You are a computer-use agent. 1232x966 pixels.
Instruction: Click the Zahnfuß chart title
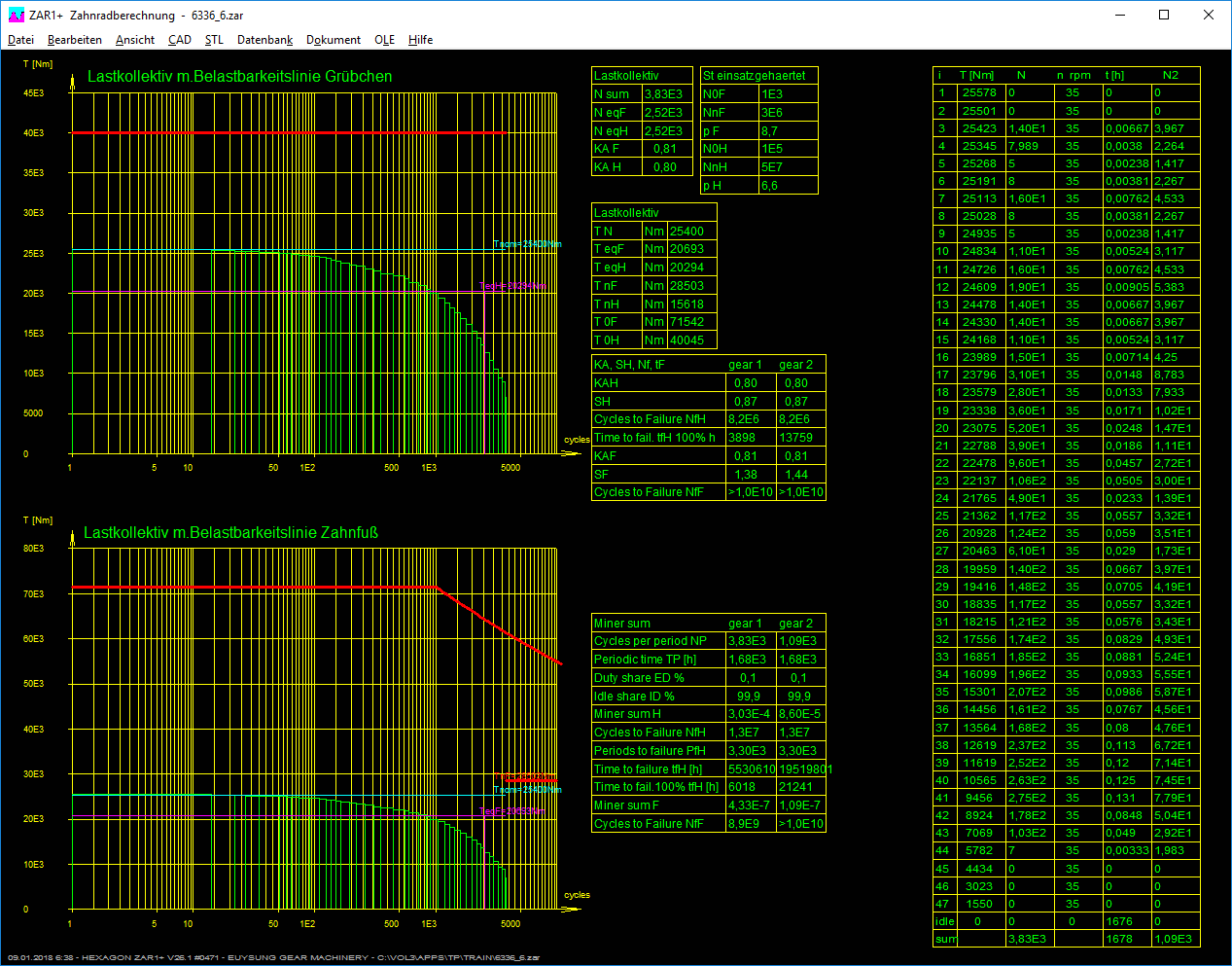coord(230,532)
